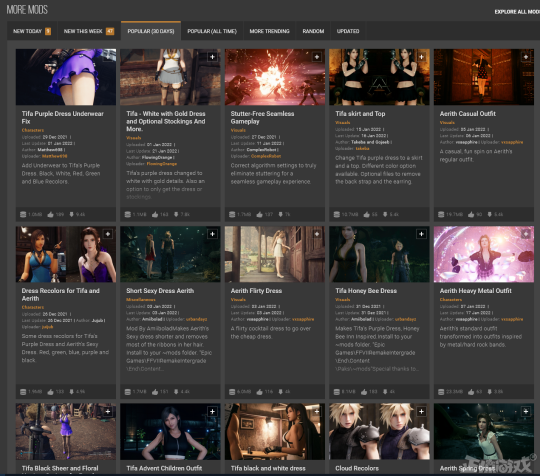Screen dimensions: 540x476
Task: Open the Stutter-Free Seamless Gameplay explosion thumbnail
Action: pos(275,77)
